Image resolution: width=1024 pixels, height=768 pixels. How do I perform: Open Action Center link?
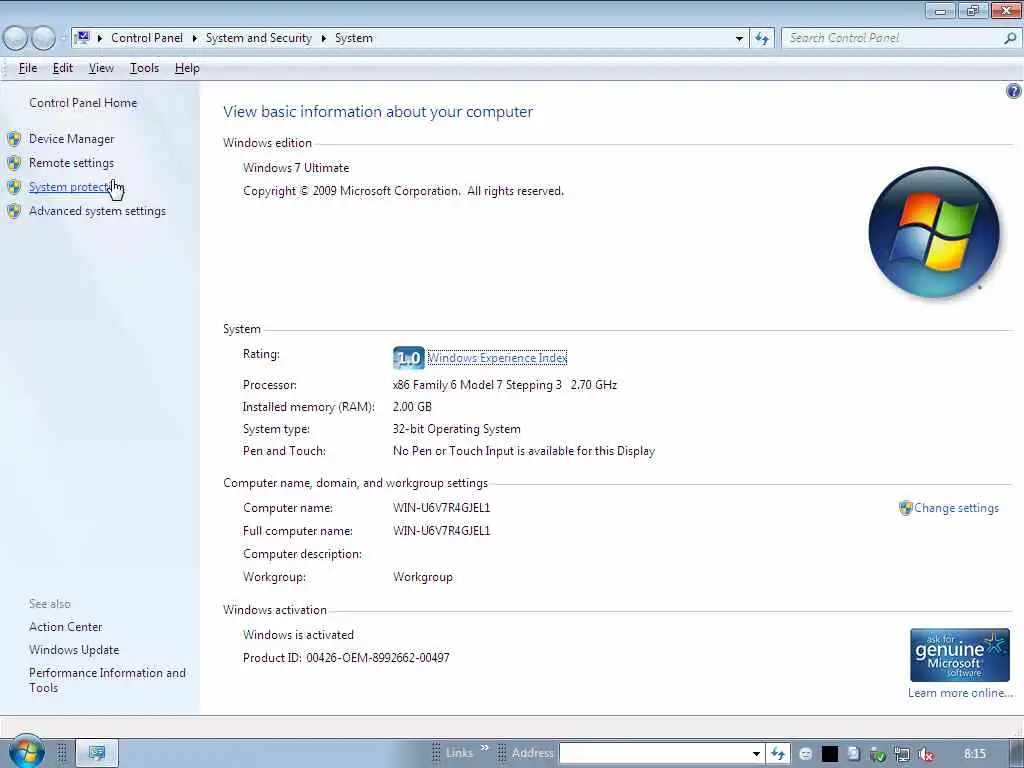point(65,627)
